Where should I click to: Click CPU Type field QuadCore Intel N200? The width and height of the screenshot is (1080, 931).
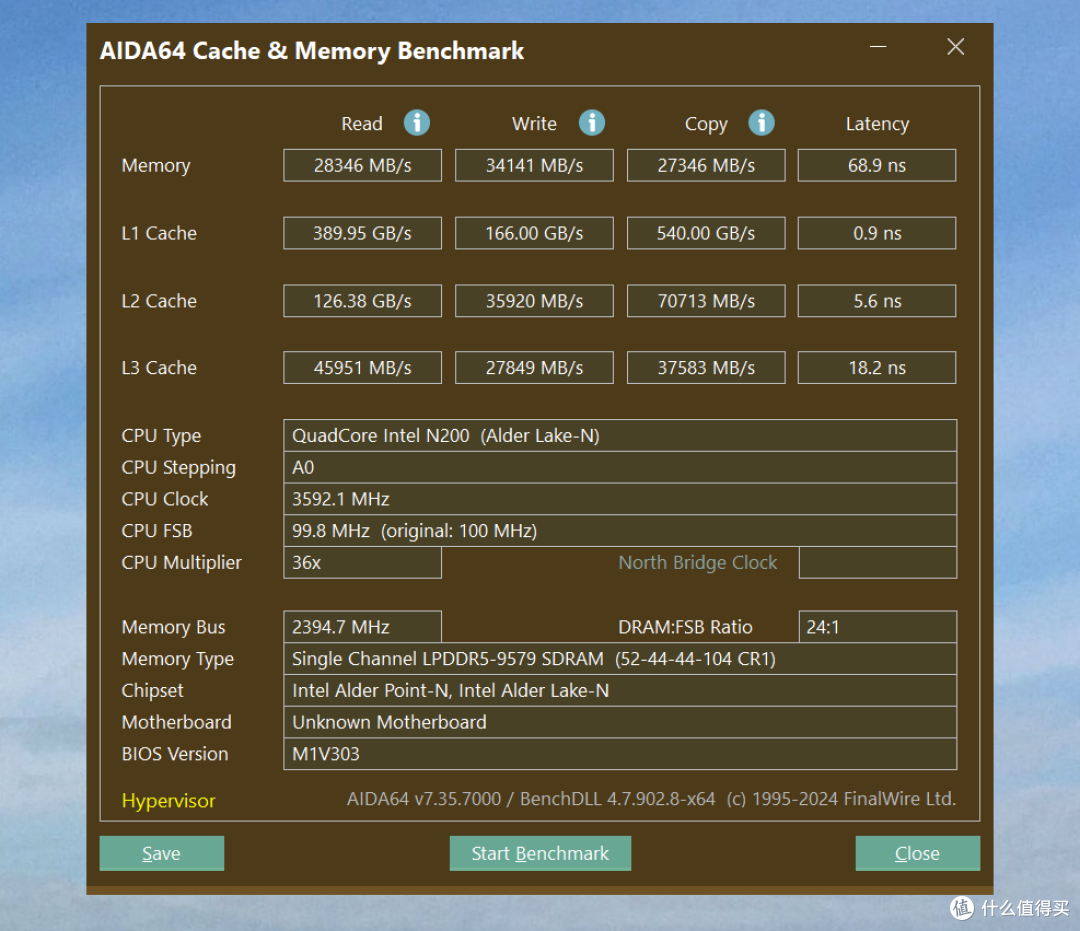coord(620,436)
